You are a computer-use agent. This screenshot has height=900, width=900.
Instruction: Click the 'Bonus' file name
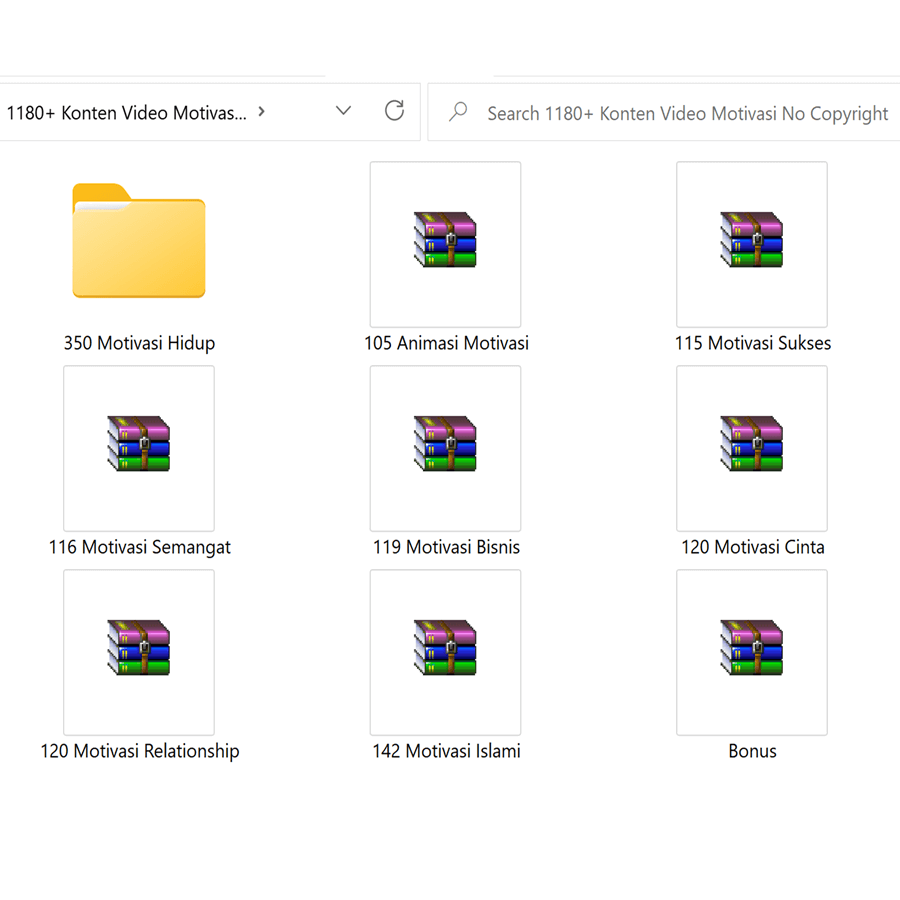point(752,751)
